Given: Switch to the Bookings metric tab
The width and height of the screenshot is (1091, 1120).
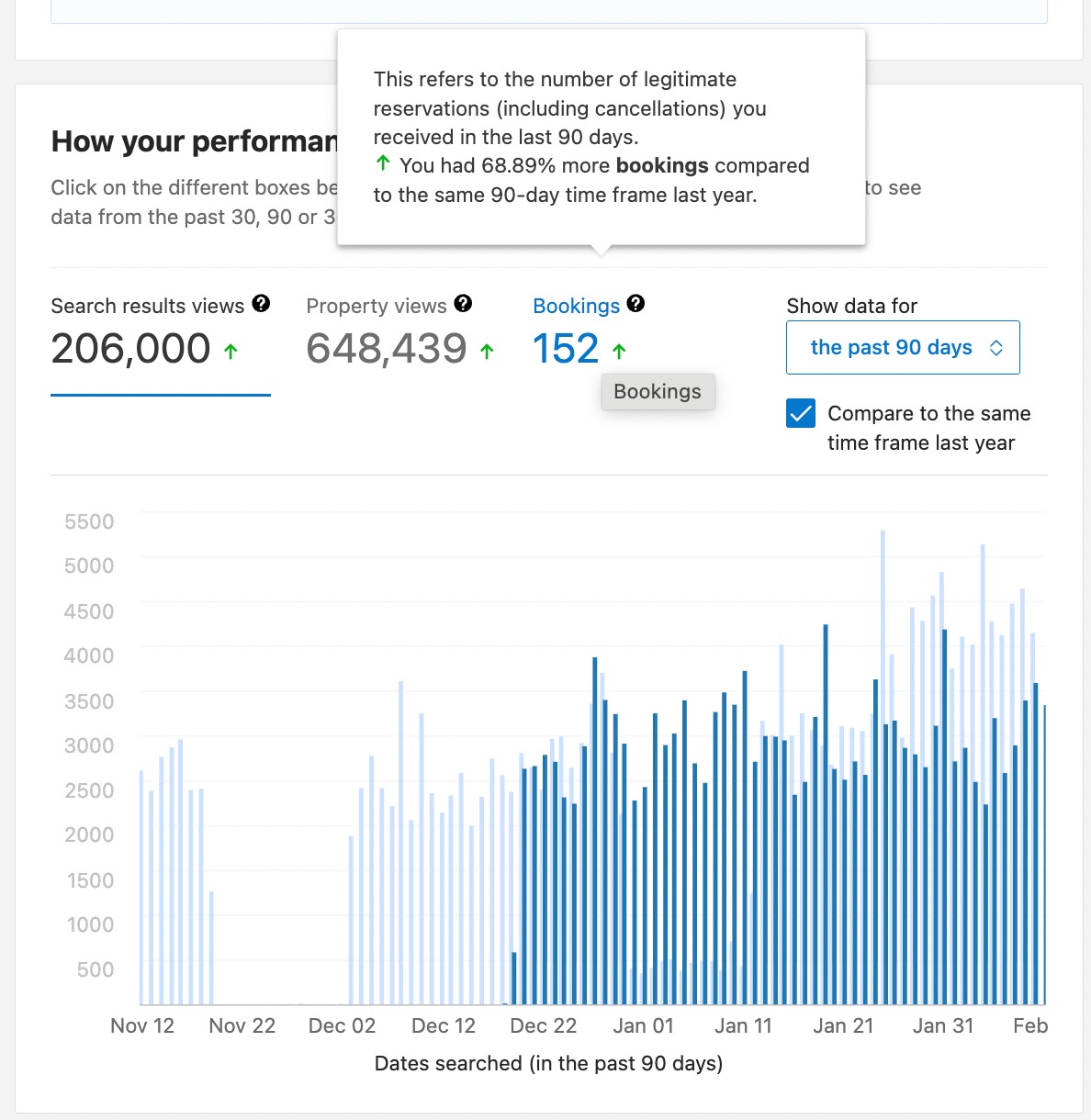Looking at the screenshot, I should click(576, 306).
